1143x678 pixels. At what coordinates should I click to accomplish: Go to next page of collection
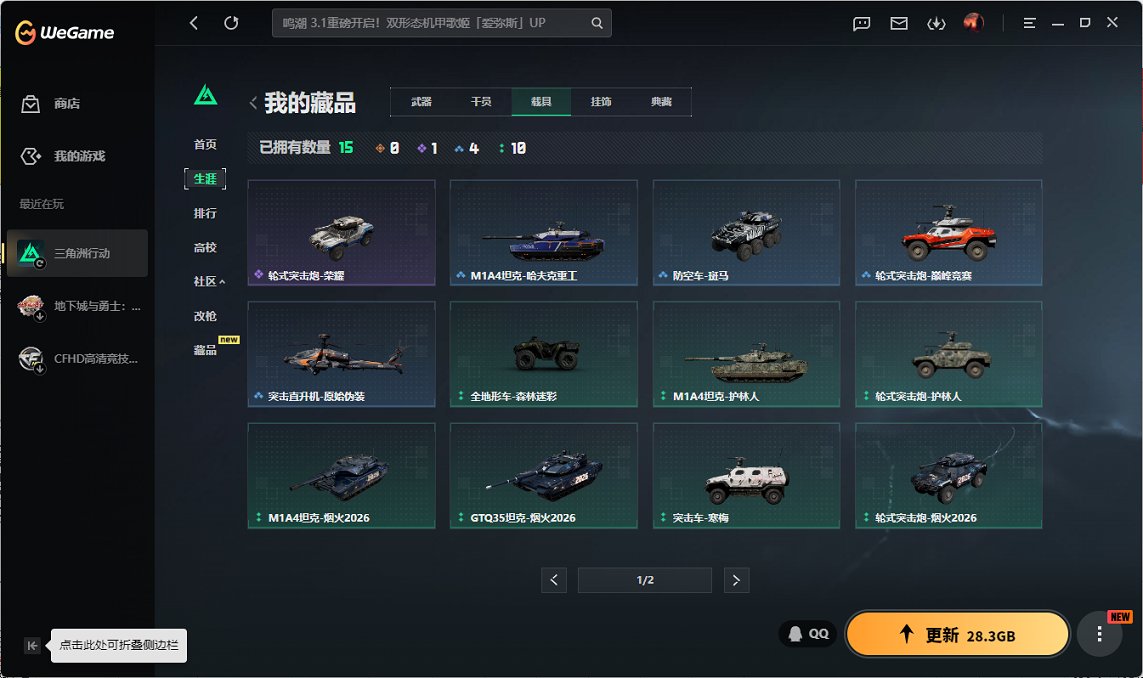pyautogui.click(x=736, y=580)
